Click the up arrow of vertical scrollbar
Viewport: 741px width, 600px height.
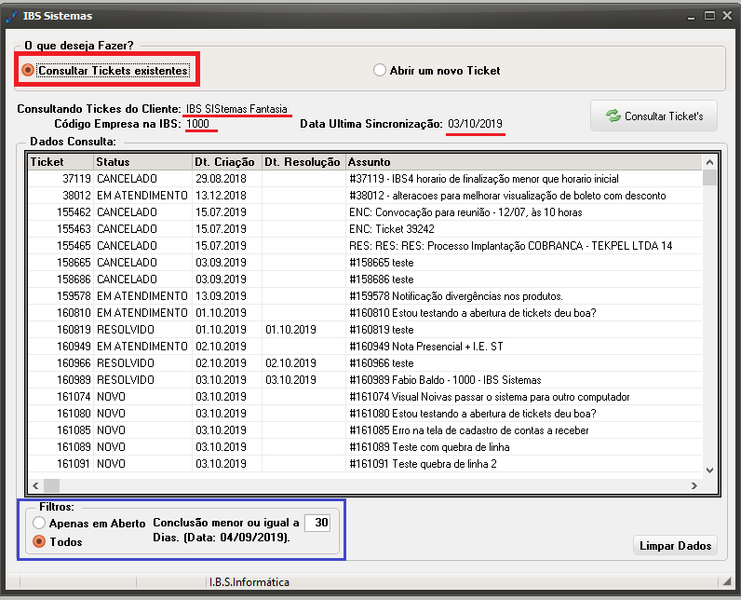709,162
